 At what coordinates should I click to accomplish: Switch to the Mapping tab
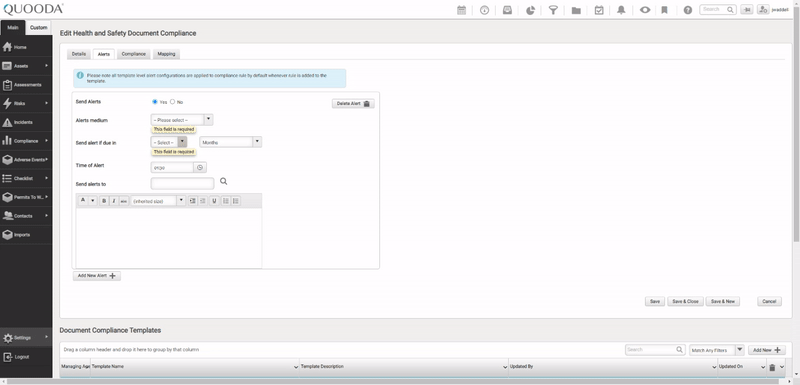click(x=166, y=54)
